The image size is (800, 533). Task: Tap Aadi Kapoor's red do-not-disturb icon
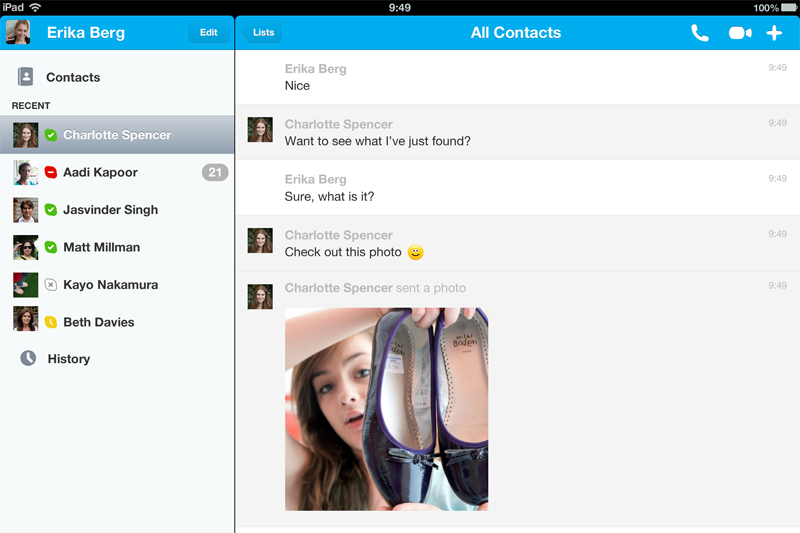(51, 172)
